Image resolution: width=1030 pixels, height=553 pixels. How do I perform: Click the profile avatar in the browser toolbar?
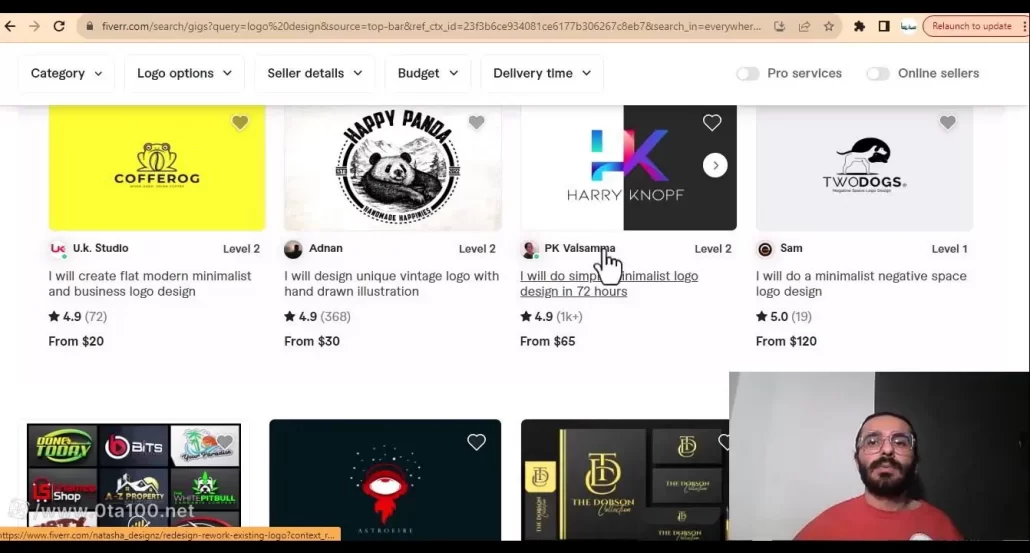[x=908, y=26]
